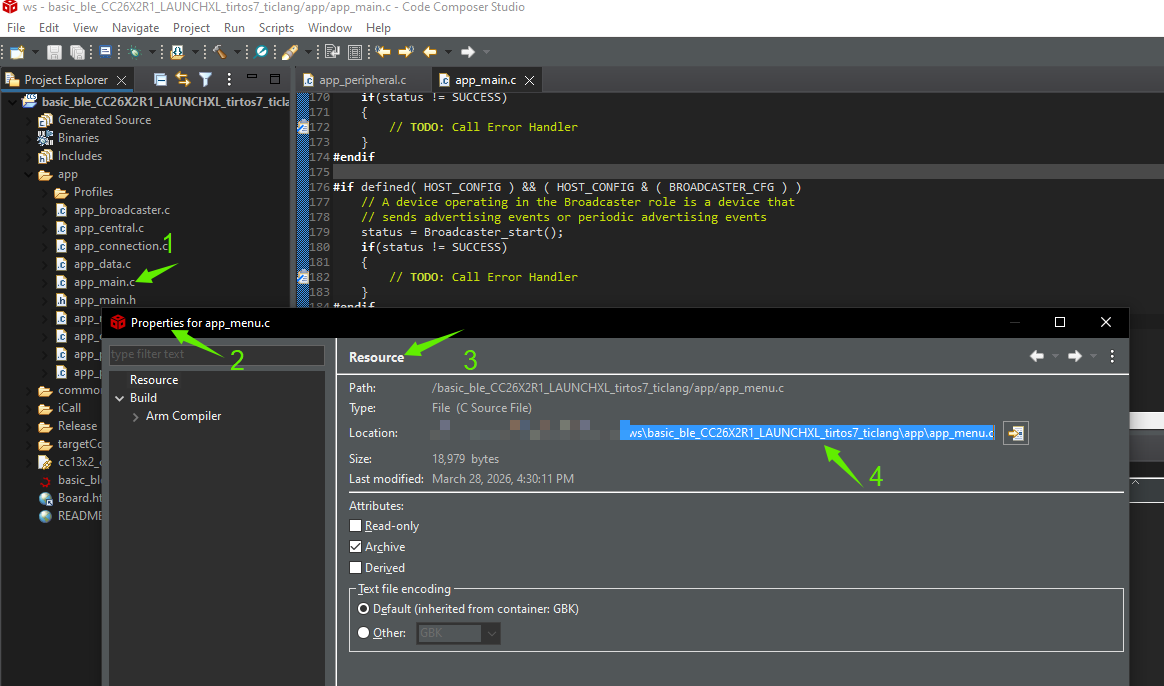Select app_main.c in Project Explorer
This screenshot has width=1164, height=686.
point(104,282)
